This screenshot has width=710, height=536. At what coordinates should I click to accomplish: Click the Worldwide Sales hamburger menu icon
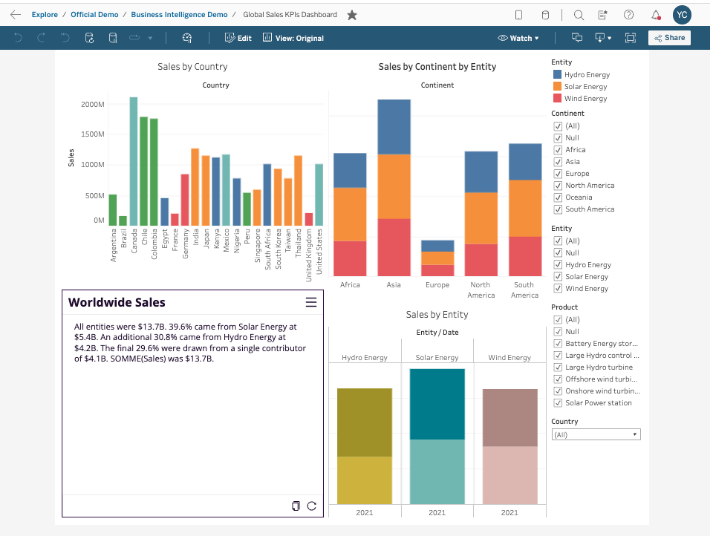click(311, 302)
